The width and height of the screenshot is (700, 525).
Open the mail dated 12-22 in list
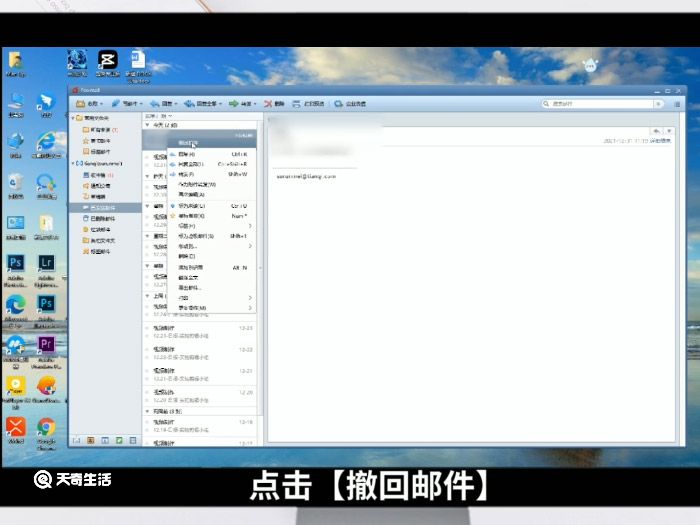(200, 353)
